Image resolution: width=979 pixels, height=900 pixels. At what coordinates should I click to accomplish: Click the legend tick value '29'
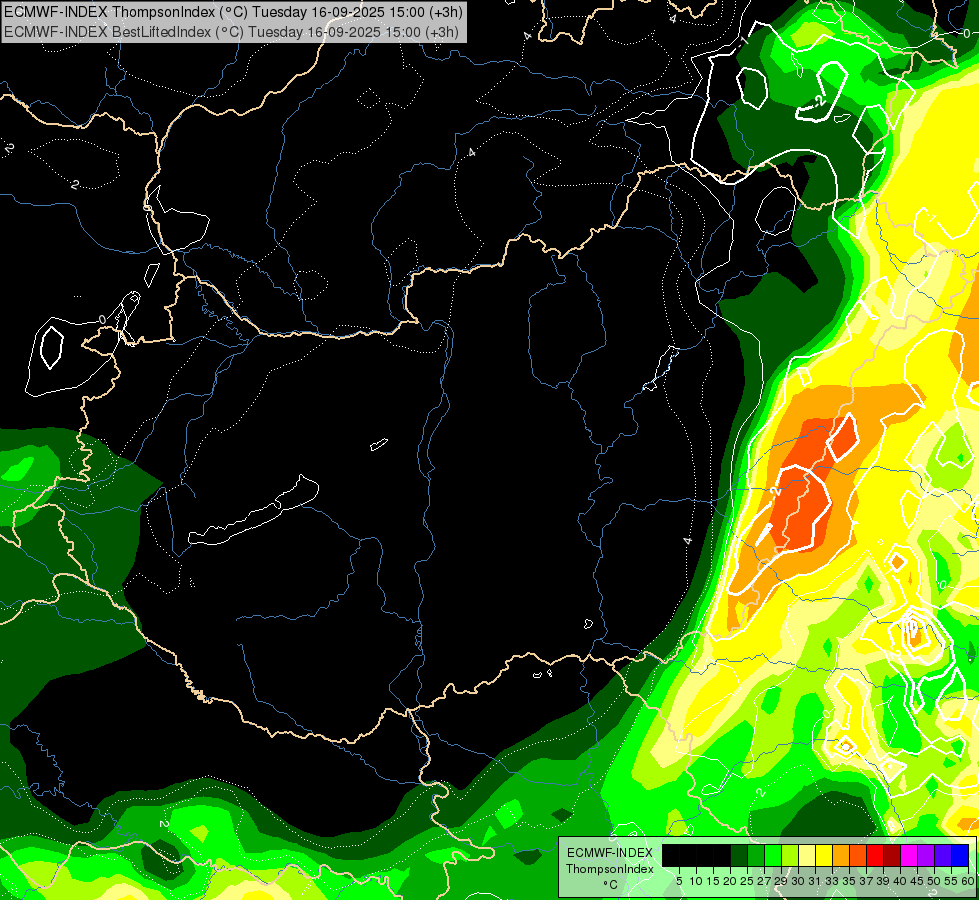[782, 881]
